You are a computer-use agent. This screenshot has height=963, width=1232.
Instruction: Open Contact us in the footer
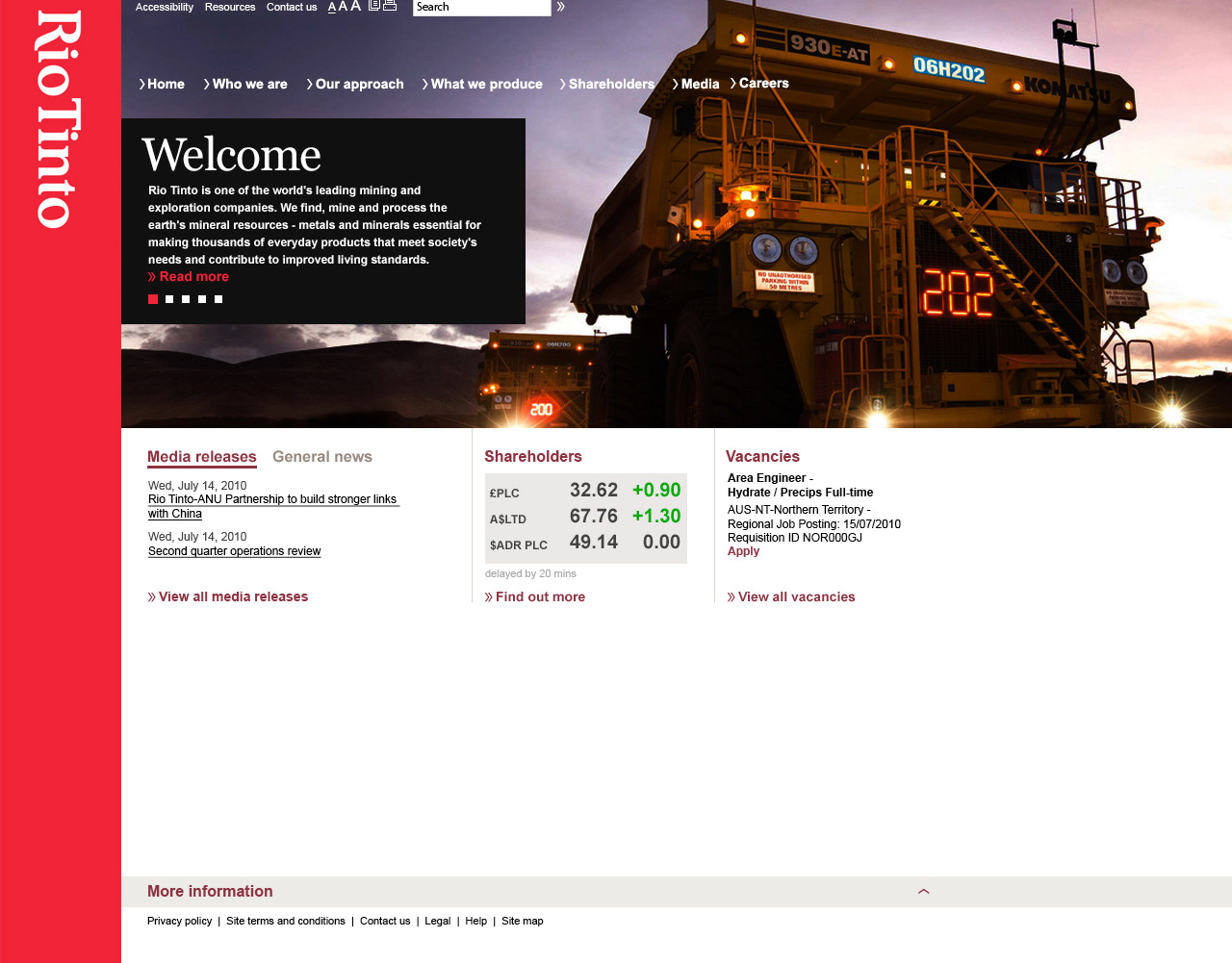point(385,921)
